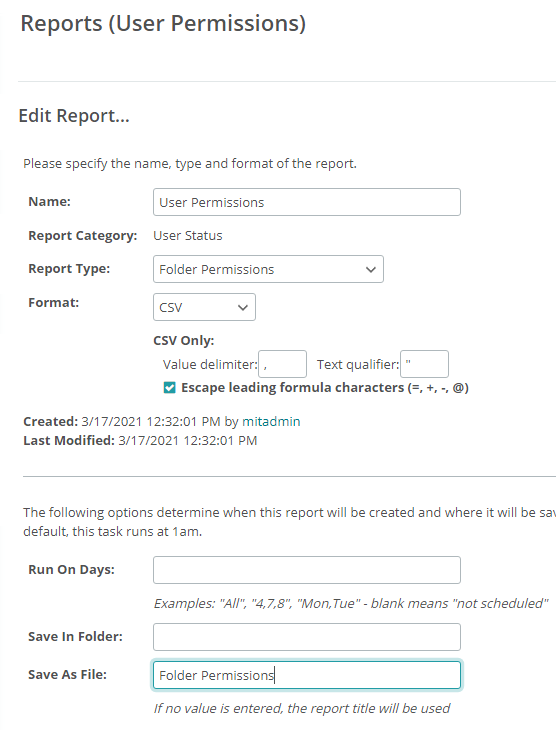Click the Save In Folder field

pyautogui.click(x=306, y=637)
